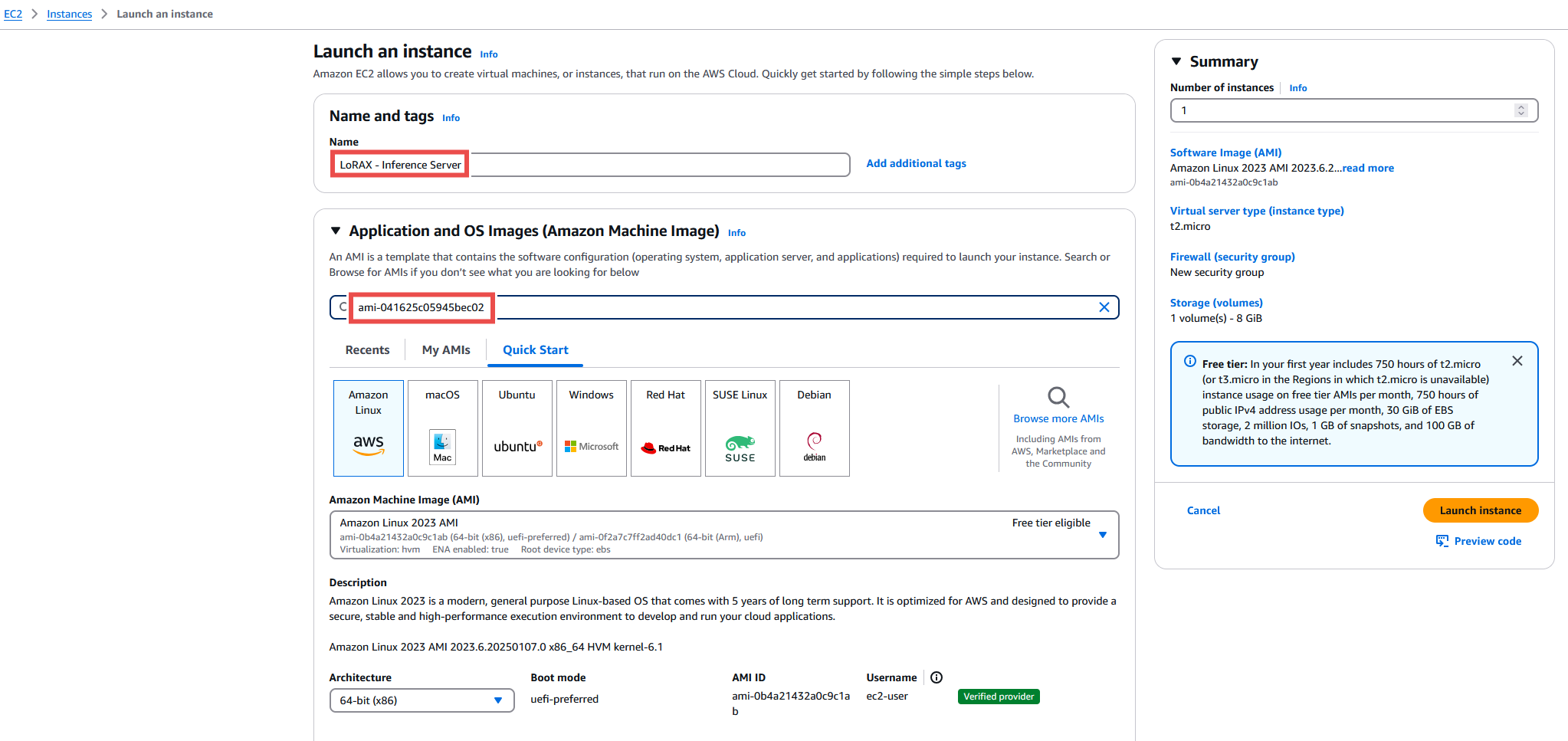Click Add additional tags link

click(916, 163)
